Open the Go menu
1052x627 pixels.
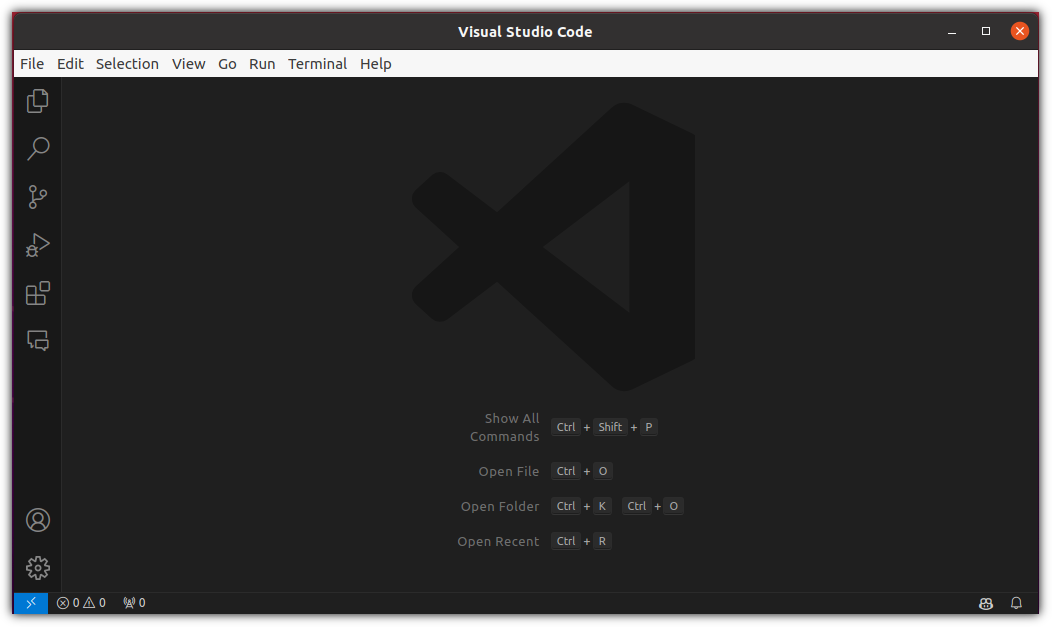pos(227,64)
